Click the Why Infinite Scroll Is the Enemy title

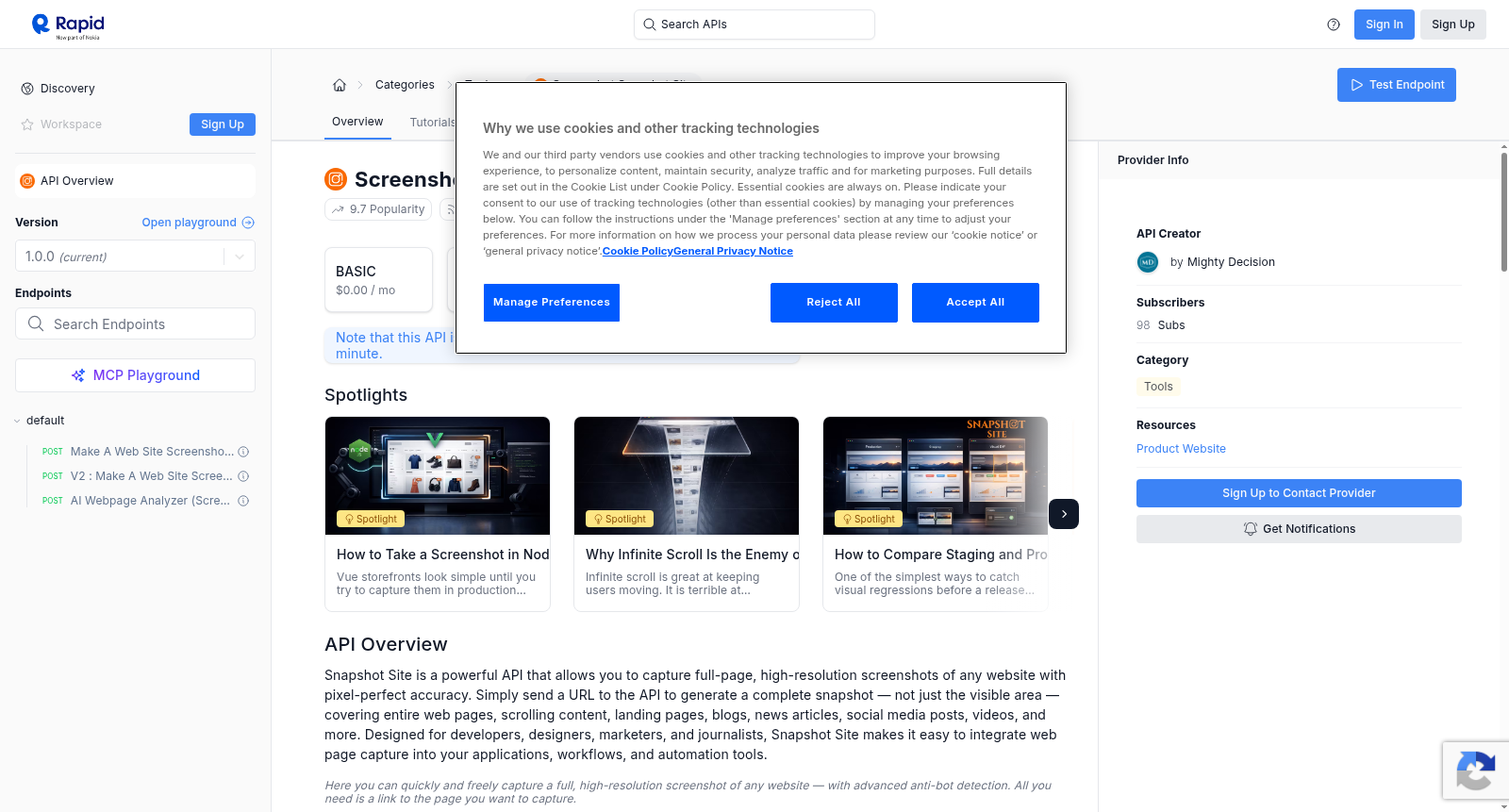click(x=692, y=555)
